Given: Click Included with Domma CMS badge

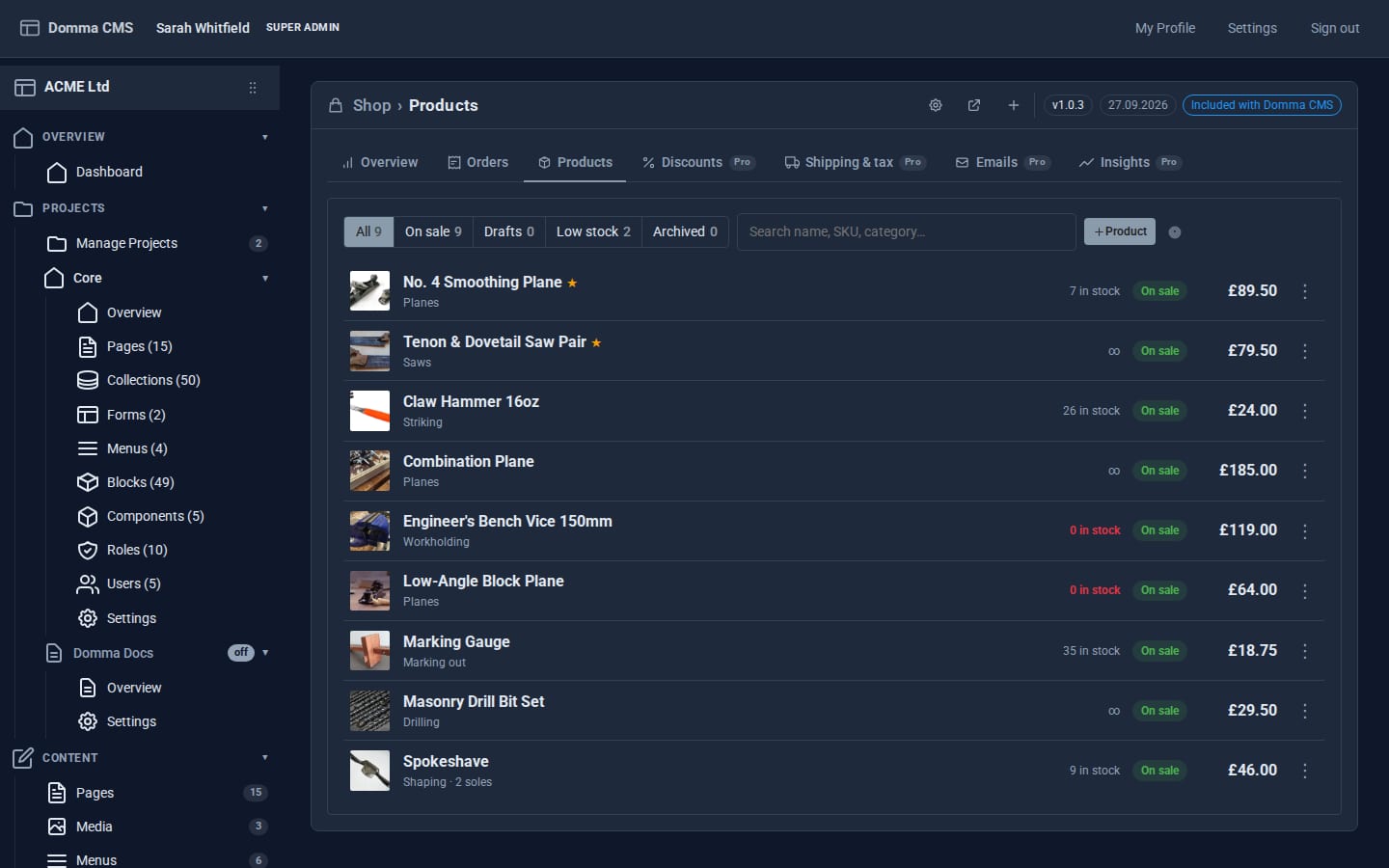Looking at the screenshot, I should click(1262, 105).
